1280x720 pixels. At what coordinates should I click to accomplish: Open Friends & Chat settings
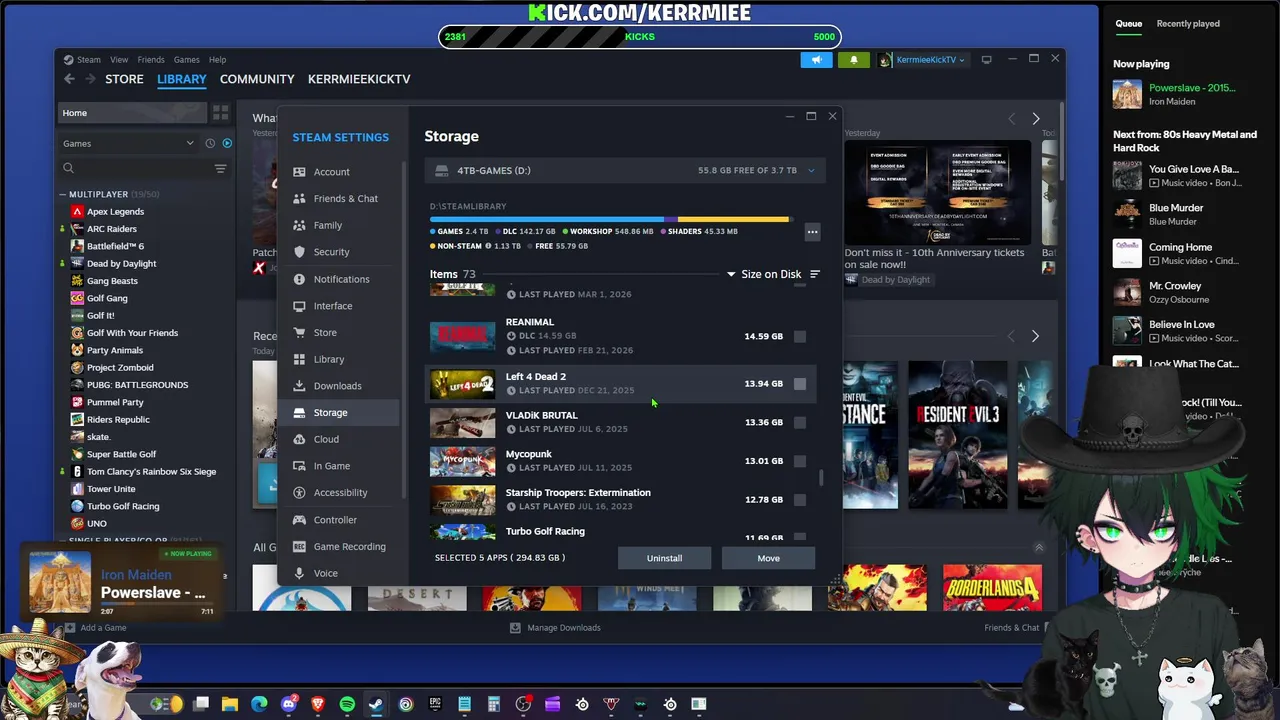pyautogui.click(x=342, y=199)
